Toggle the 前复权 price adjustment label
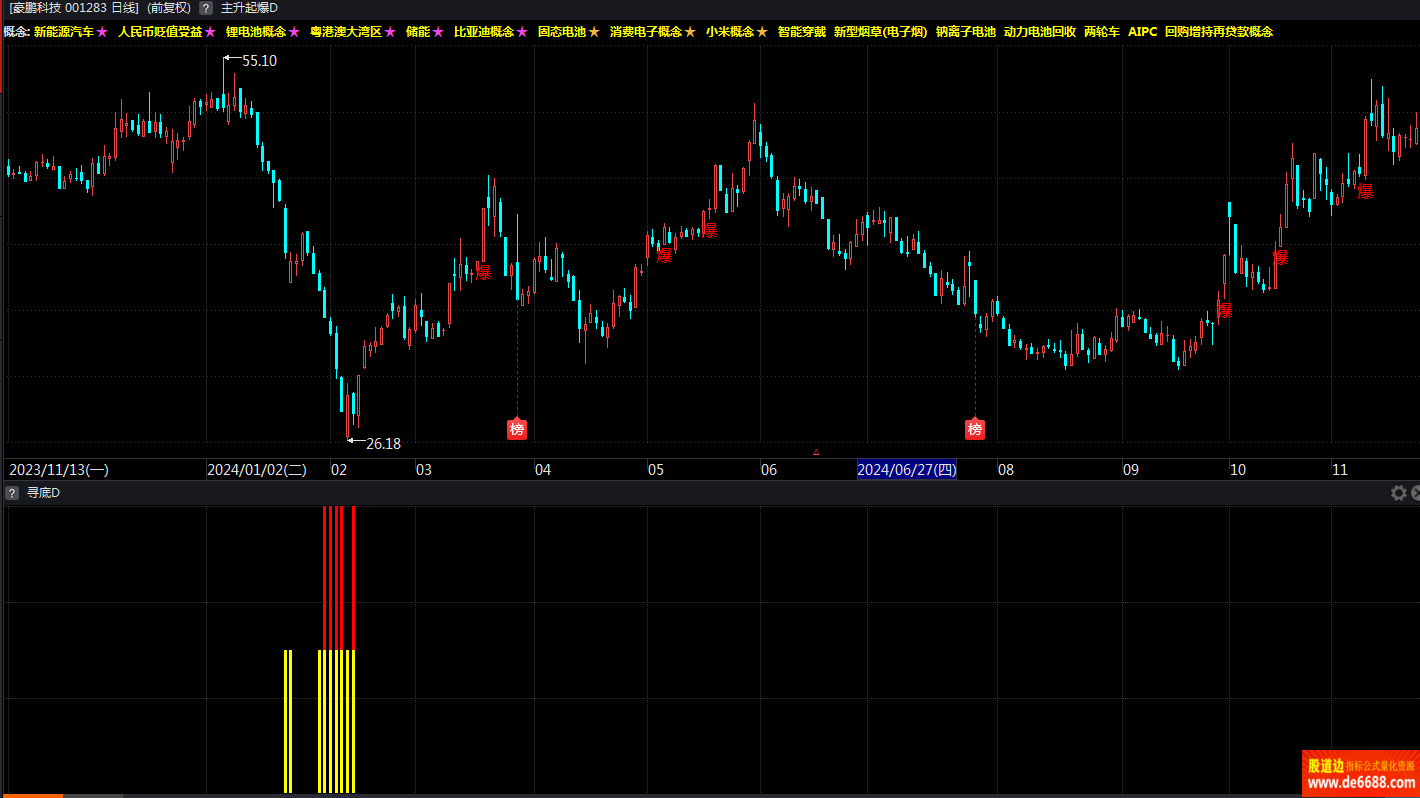 pyautogui.click(x=169, y=8)
